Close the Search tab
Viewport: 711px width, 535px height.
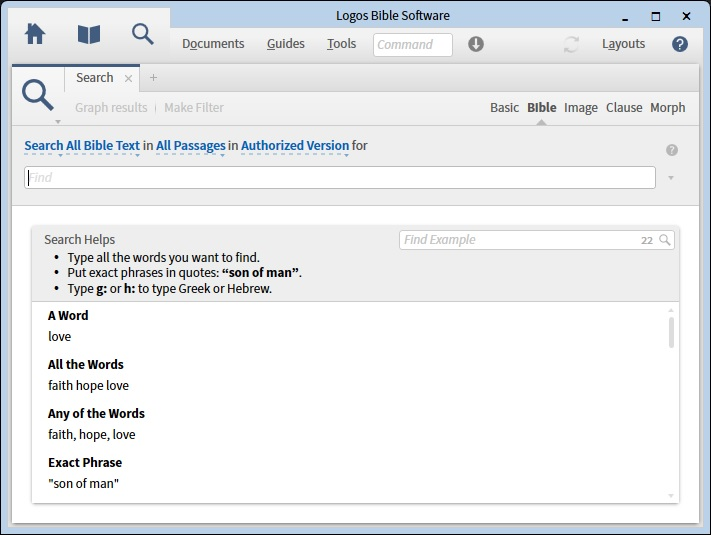pyautogui.click(x=129, y=78)
